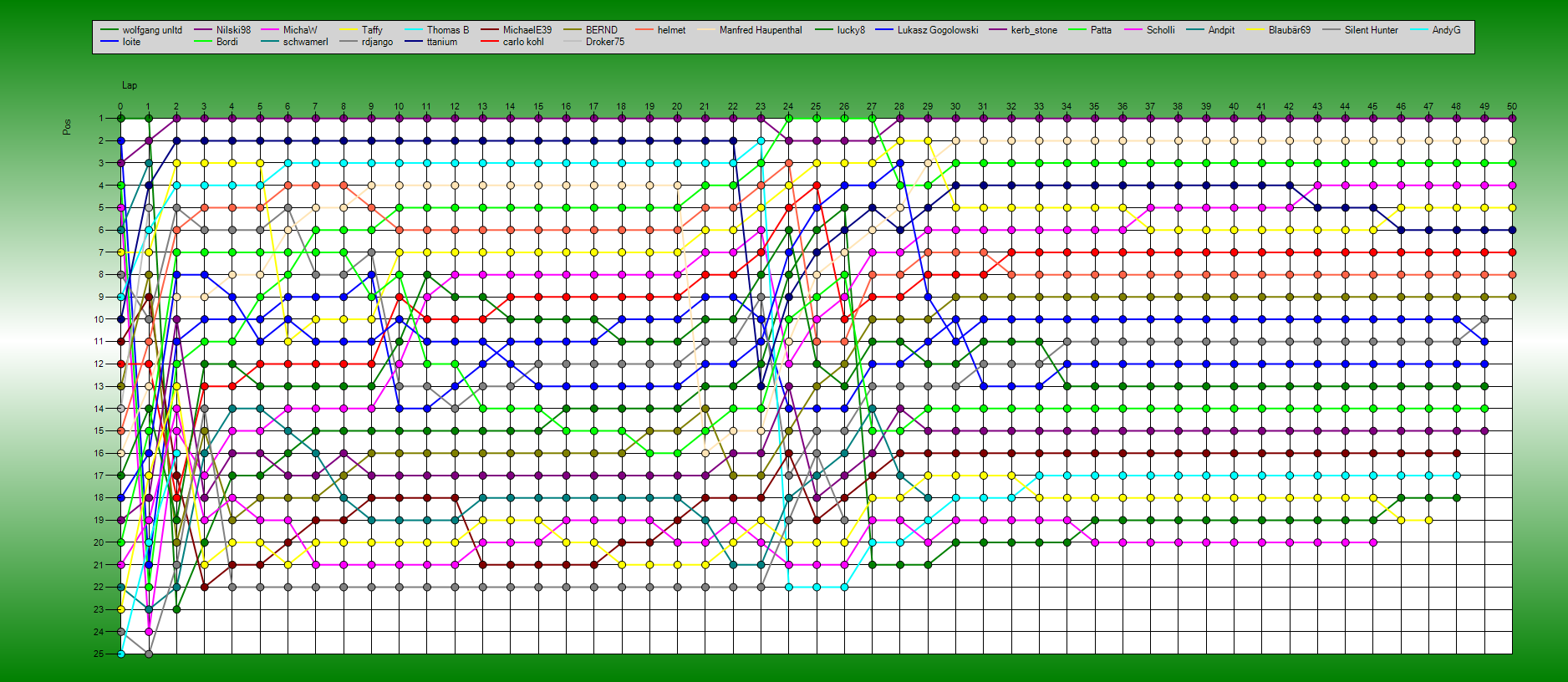Click the navy line swatch beside ttanium
The image size is (1568, 682).
point(414,42)
